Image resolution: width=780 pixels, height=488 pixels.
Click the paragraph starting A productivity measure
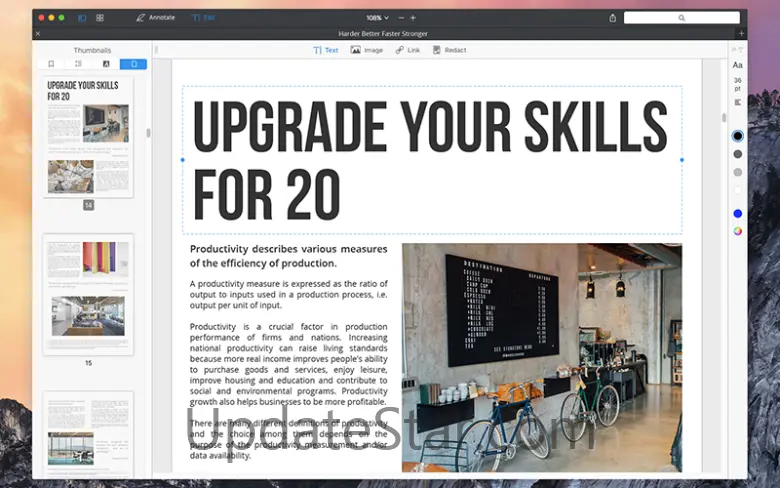coord(289,294)
